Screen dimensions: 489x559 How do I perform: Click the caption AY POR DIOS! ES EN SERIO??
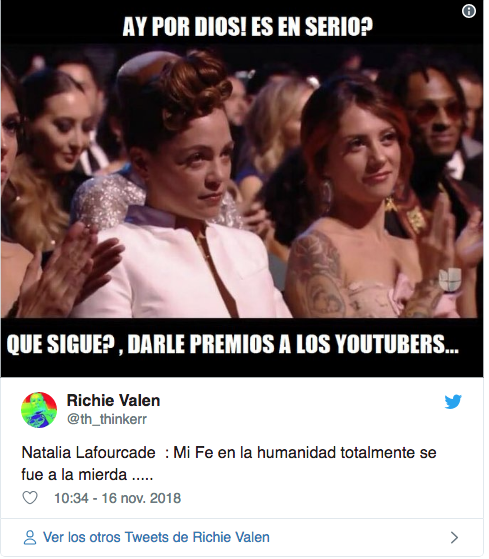(x=250, y=27)
